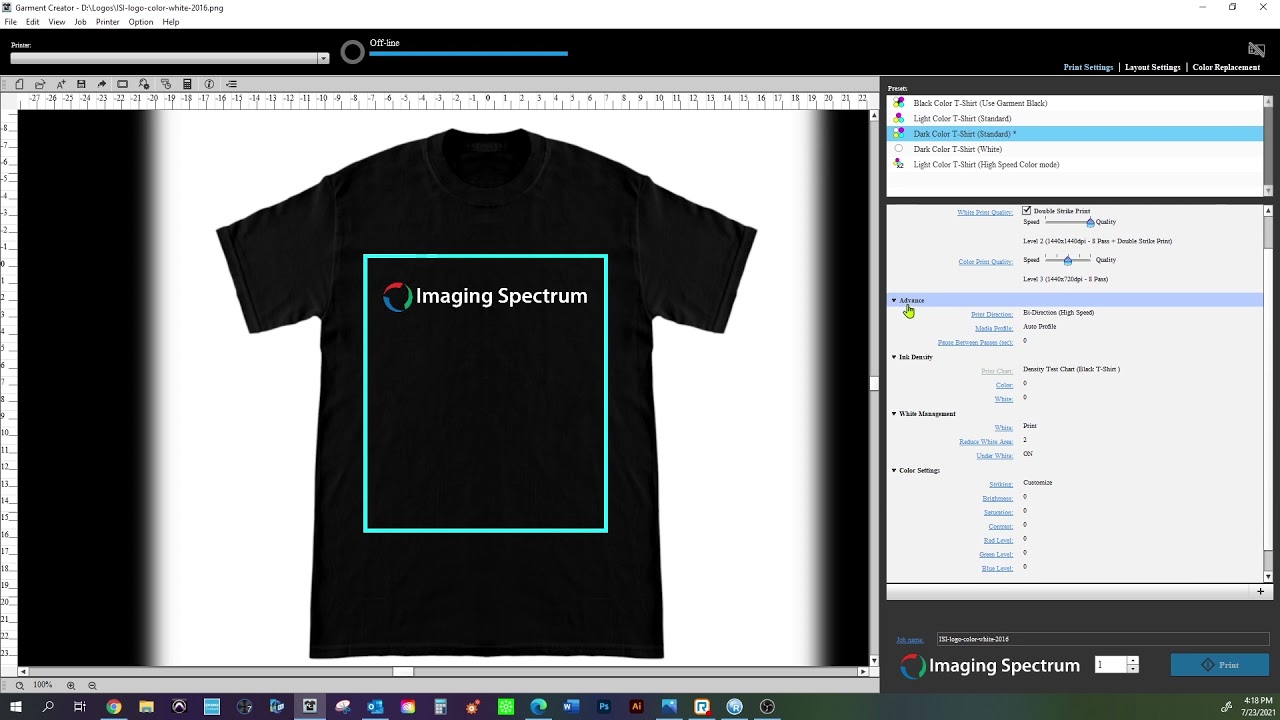Open the taskbar Calculator app

coord(440,706)
